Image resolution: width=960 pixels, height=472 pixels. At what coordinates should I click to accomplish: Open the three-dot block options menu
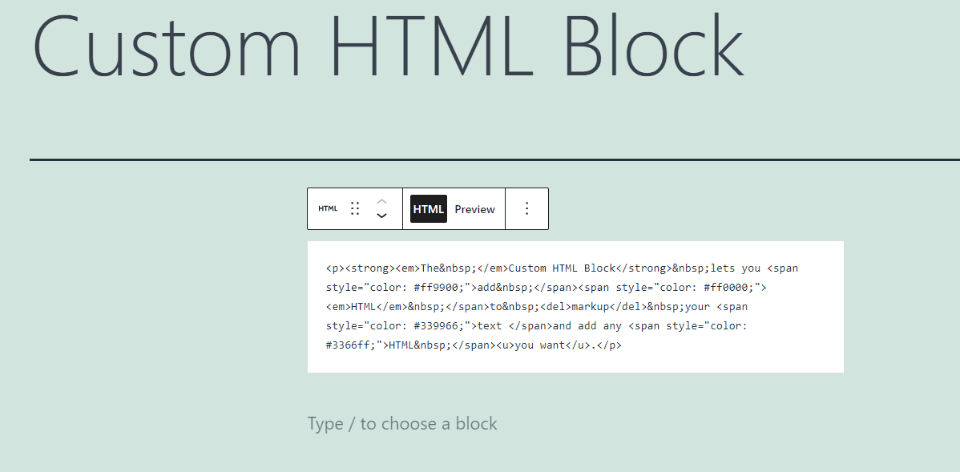tap(527, 209)
